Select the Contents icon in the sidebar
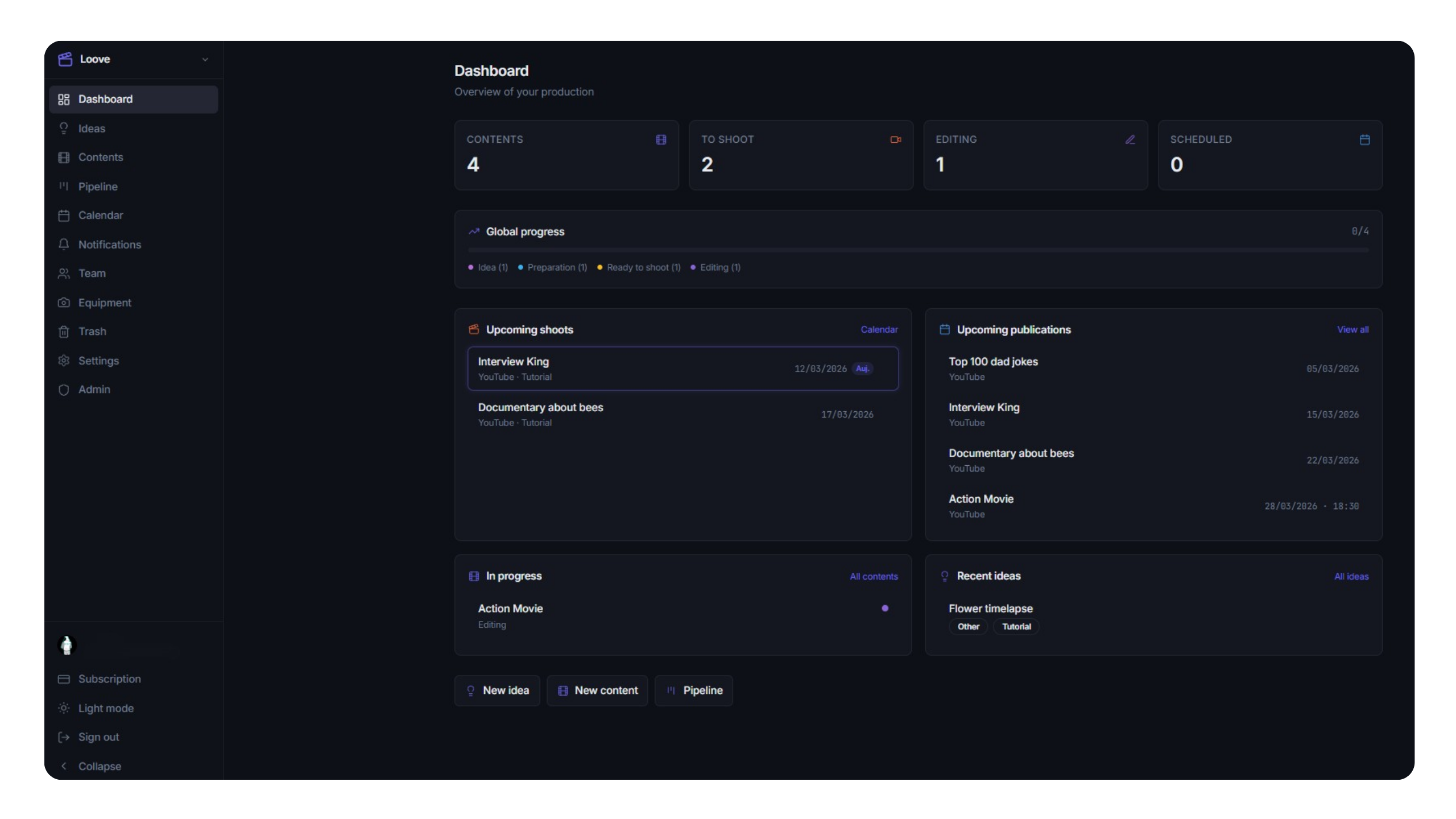The width and height of the screenshot is (1456, 819). 64,157
